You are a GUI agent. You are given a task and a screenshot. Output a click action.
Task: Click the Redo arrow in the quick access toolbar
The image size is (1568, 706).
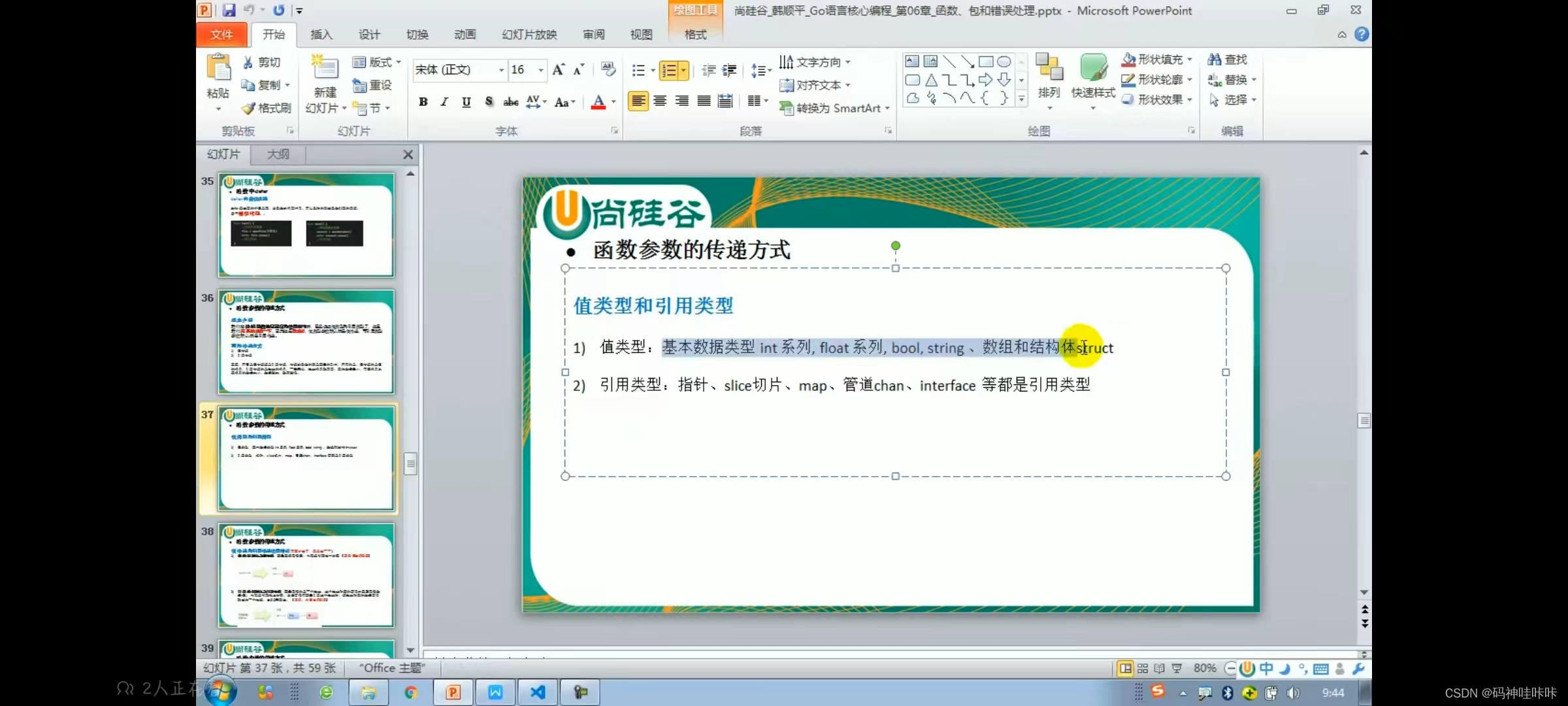coord(279,10)
